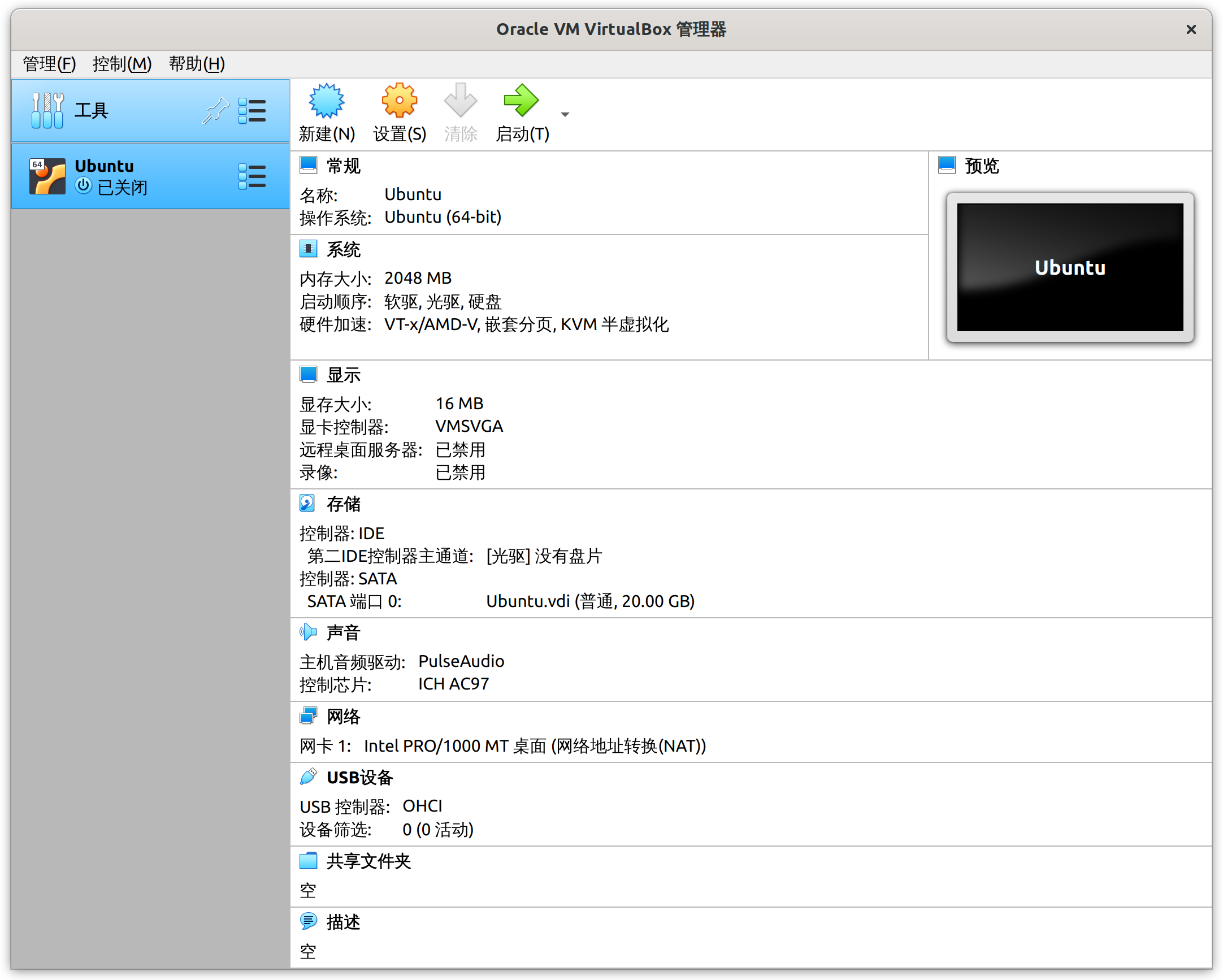This screenshot has height=980, width=1223.
Task: Select the Tools (工具) sidebar item
Action: point(91,111)
